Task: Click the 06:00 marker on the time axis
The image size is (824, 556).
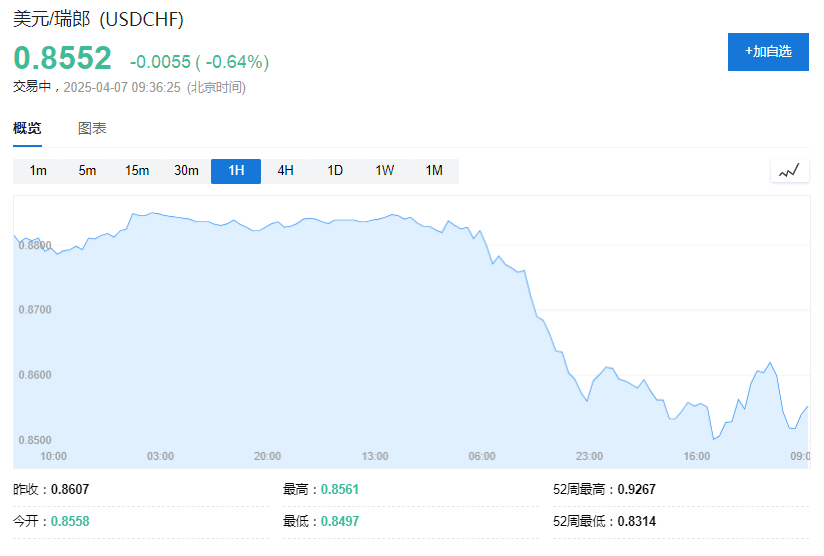Action: (x=482, y=456)
